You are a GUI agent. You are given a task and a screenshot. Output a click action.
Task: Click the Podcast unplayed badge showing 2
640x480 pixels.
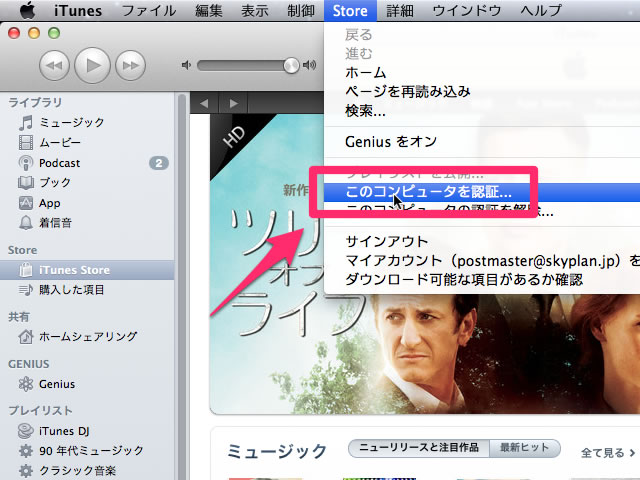pyautogui.click(x=159, y=163)
